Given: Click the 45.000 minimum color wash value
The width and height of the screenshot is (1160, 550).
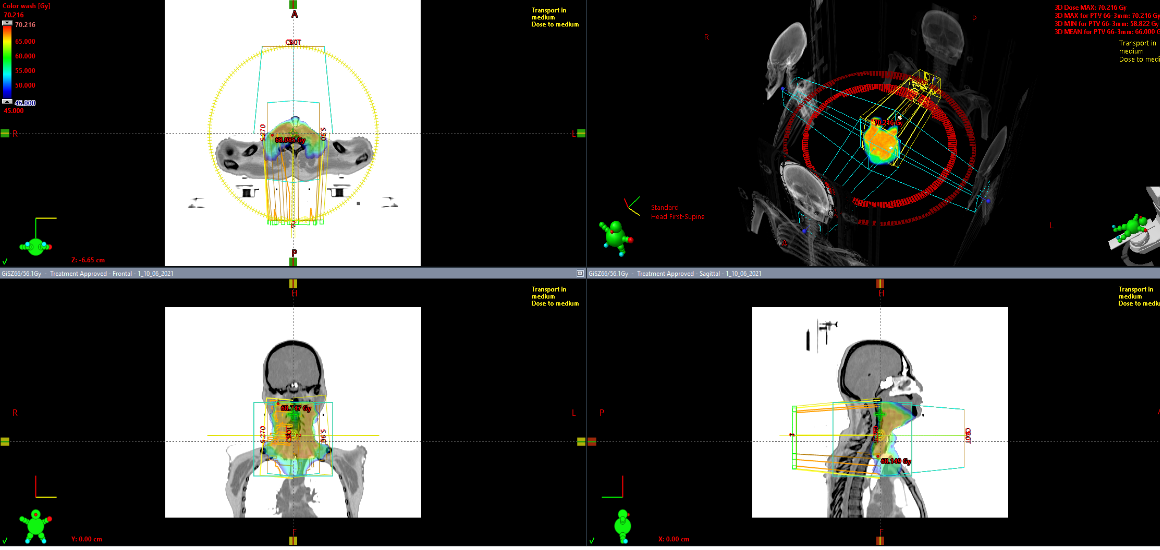Looking at the screenshot, I should 13,111.
